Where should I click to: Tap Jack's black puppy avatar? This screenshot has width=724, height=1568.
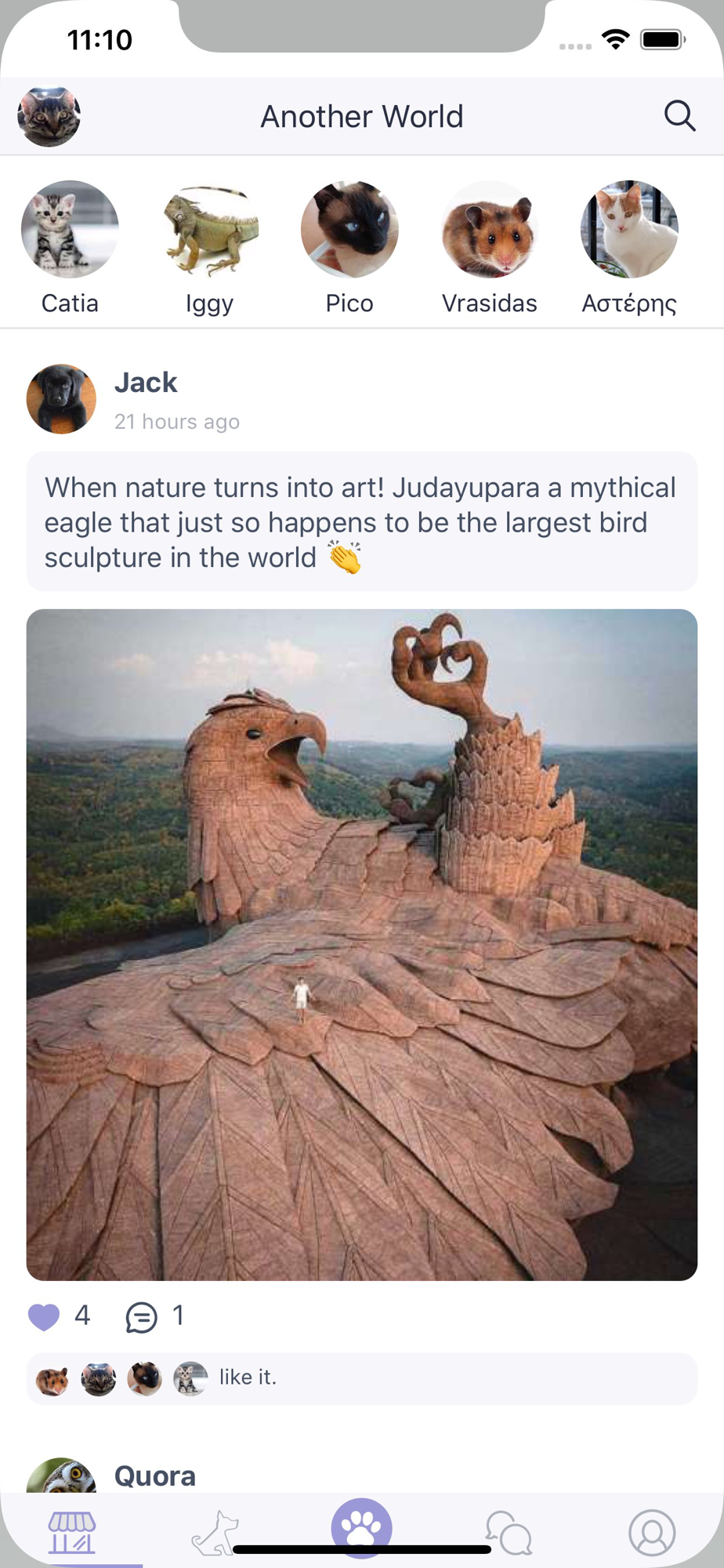tap(61, 399)
